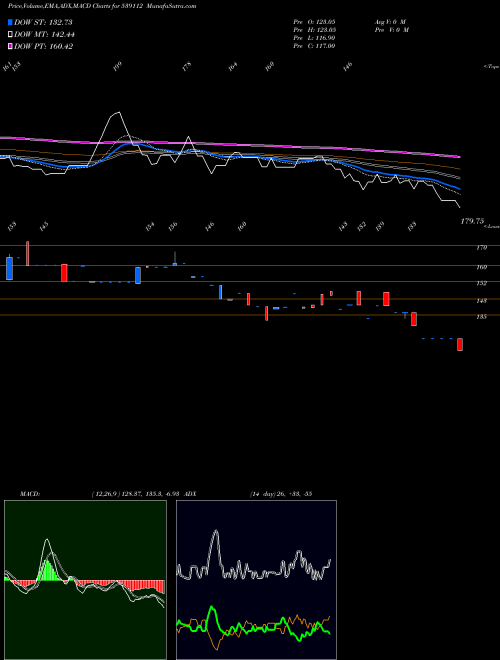Viewport: 500px width, 660px height.
Task: Click the 152 price axis label
Action: (x=481, y=283)
